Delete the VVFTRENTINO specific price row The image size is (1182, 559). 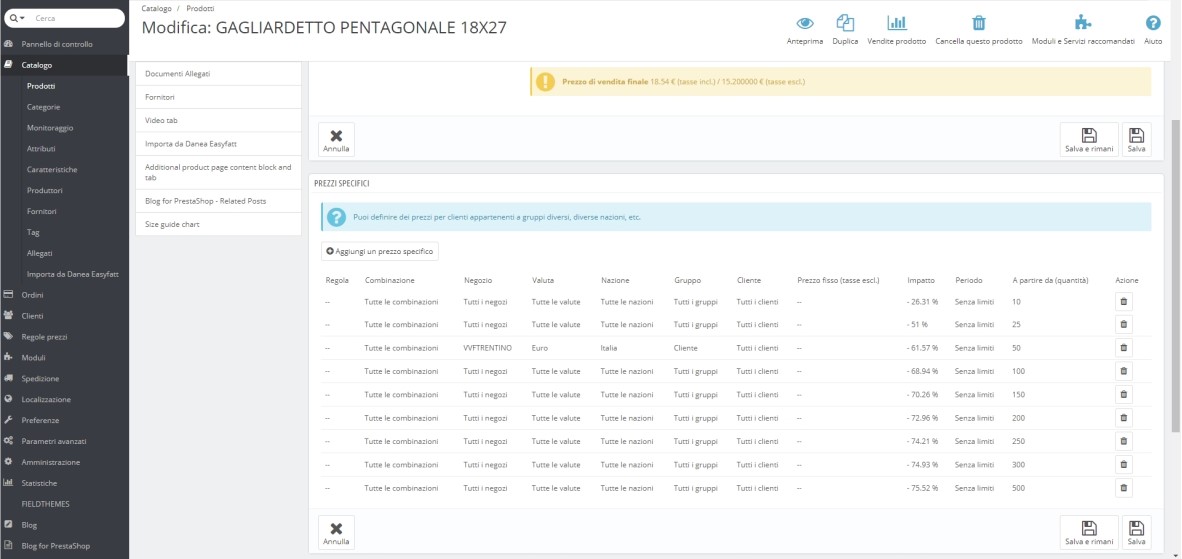click(x=1123, y=348)
